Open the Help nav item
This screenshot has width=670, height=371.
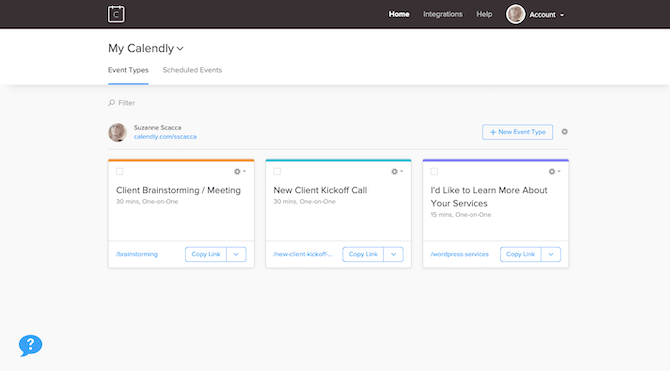(x=484, y=14)
